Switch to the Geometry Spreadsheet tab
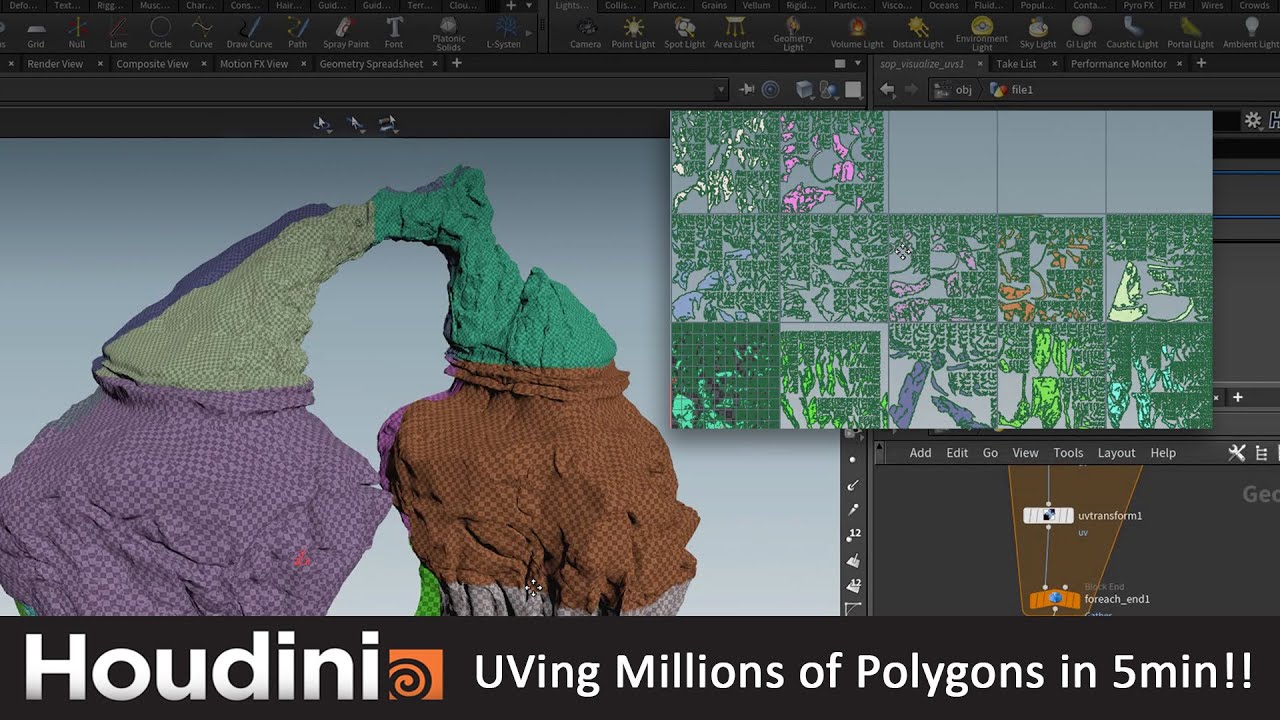 [x=371, y=64]
